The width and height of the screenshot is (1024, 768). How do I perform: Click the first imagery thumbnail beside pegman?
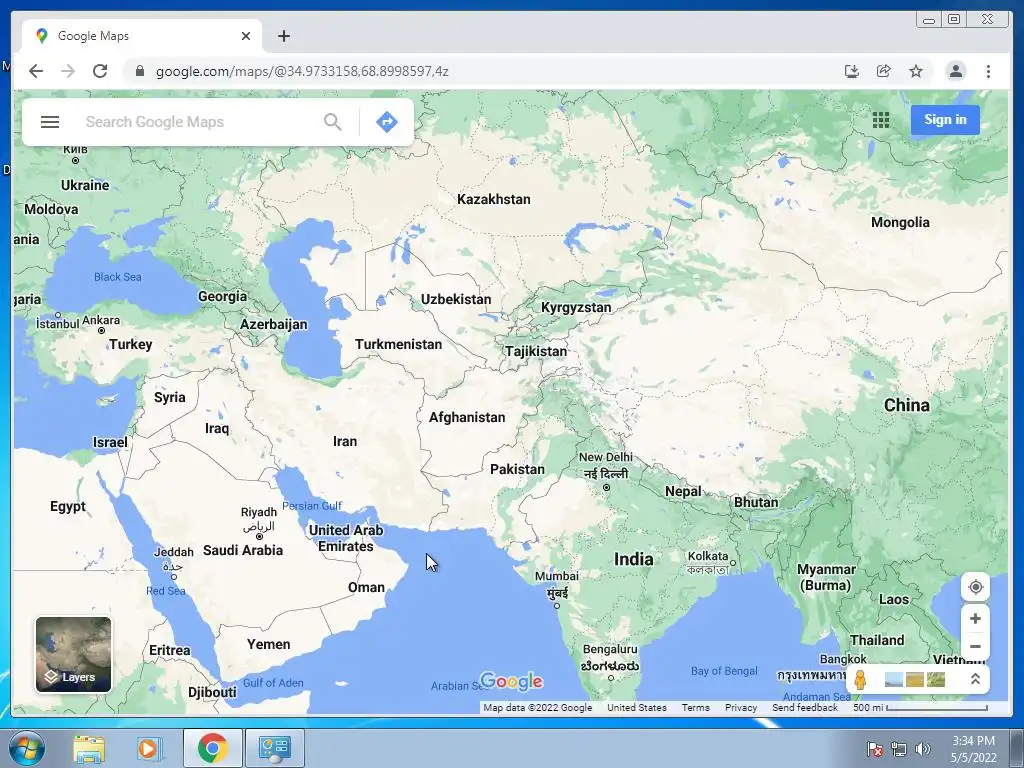pos(893,680)
